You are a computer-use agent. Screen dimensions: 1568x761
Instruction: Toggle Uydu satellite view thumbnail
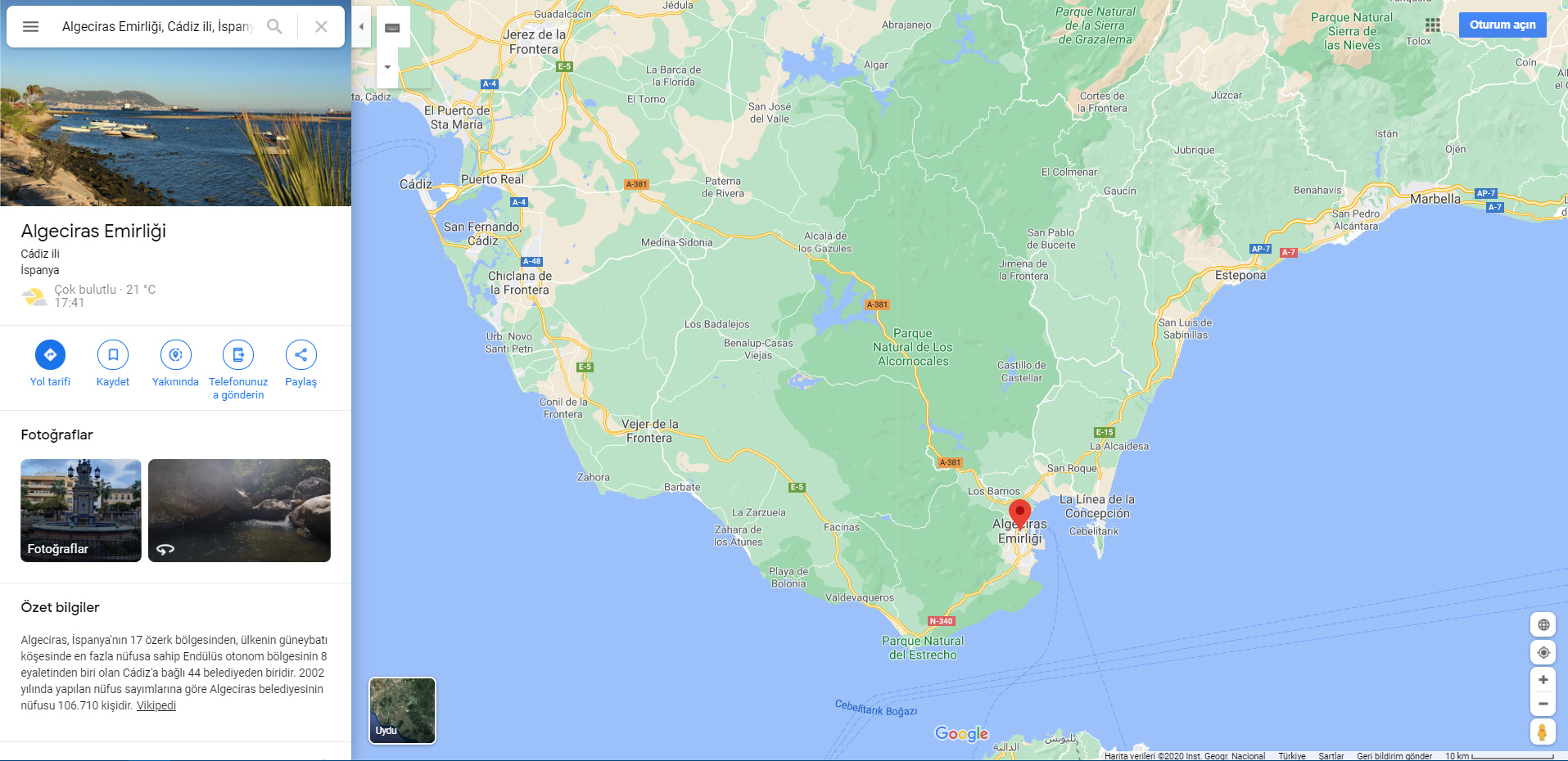click(x=402, y=710)
